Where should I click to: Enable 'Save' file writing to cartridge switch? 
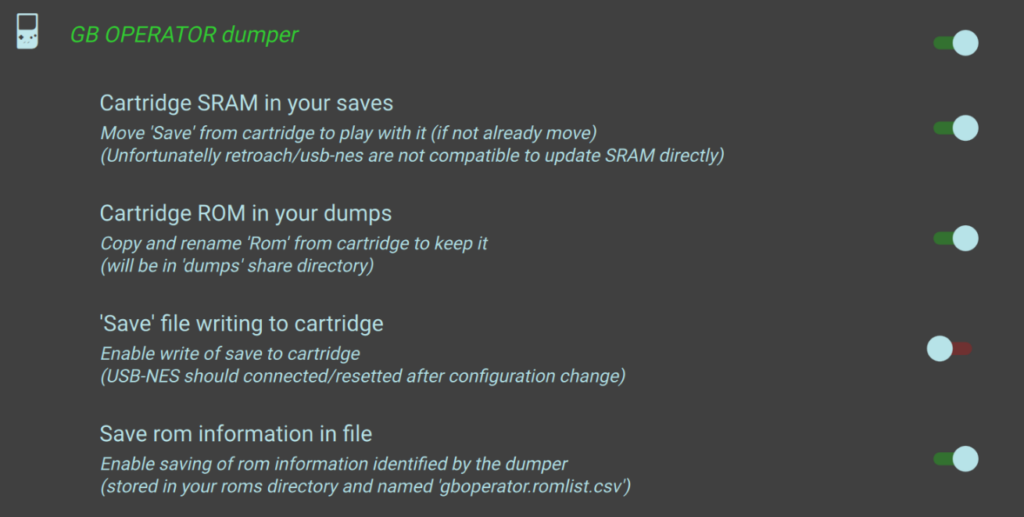click(949, 348)
